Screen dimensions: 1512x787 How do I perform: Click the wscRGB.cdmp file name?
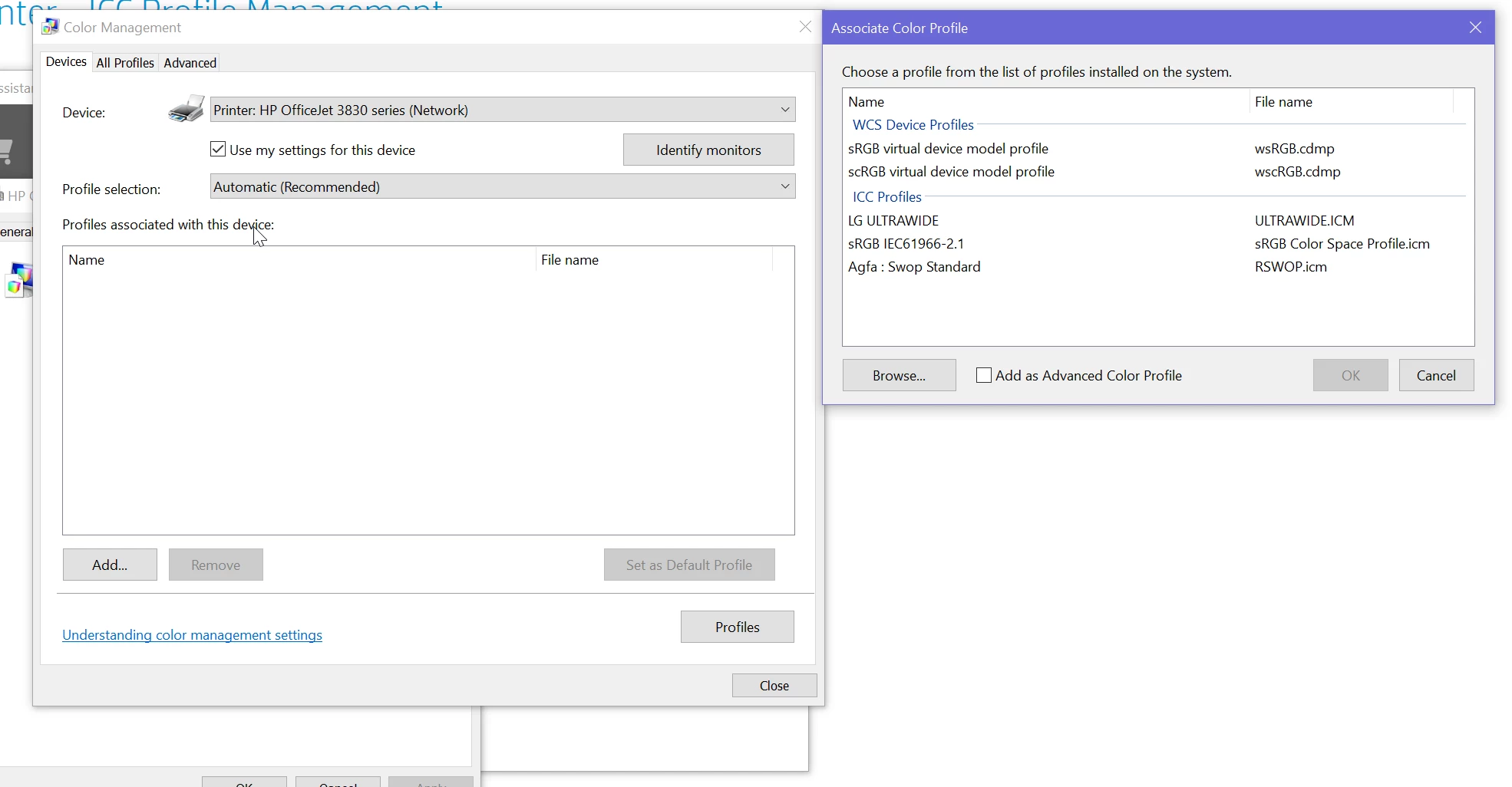click(1298, 171)
